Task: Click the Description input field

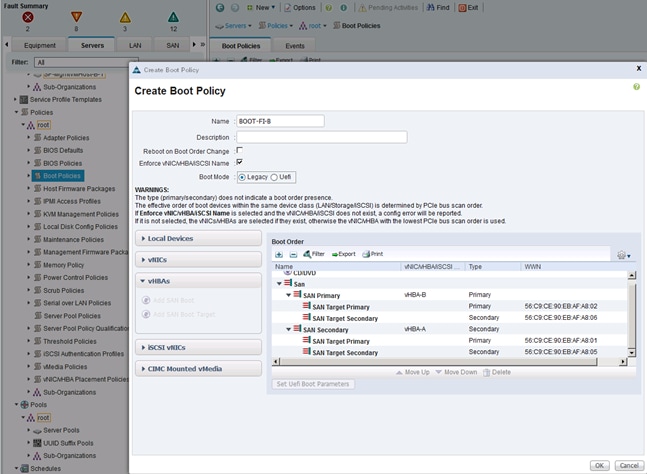Action: click(322, 137)
